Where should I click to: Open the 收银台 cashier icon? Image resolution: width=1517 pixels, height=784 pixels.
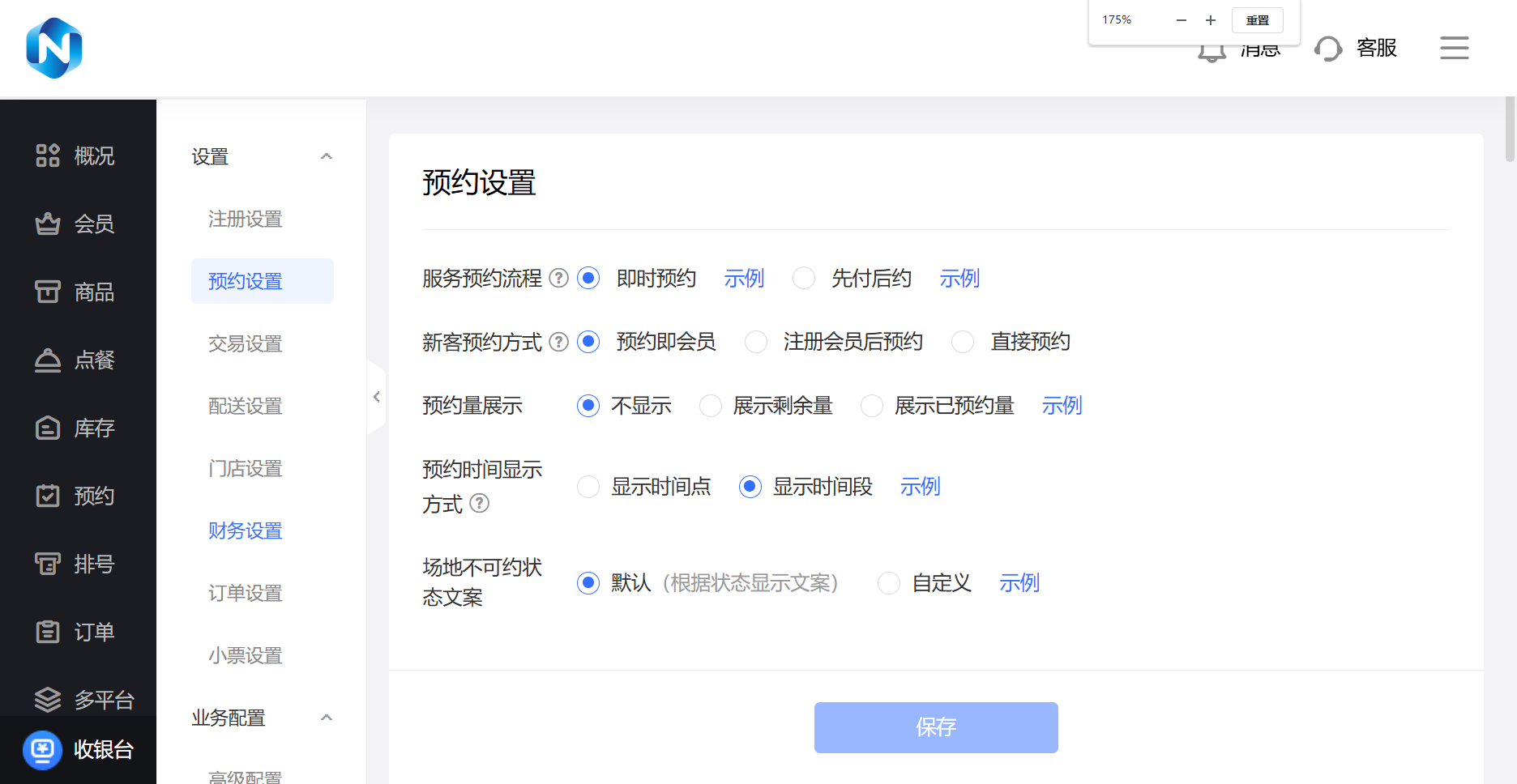click(x=42, y=750)
